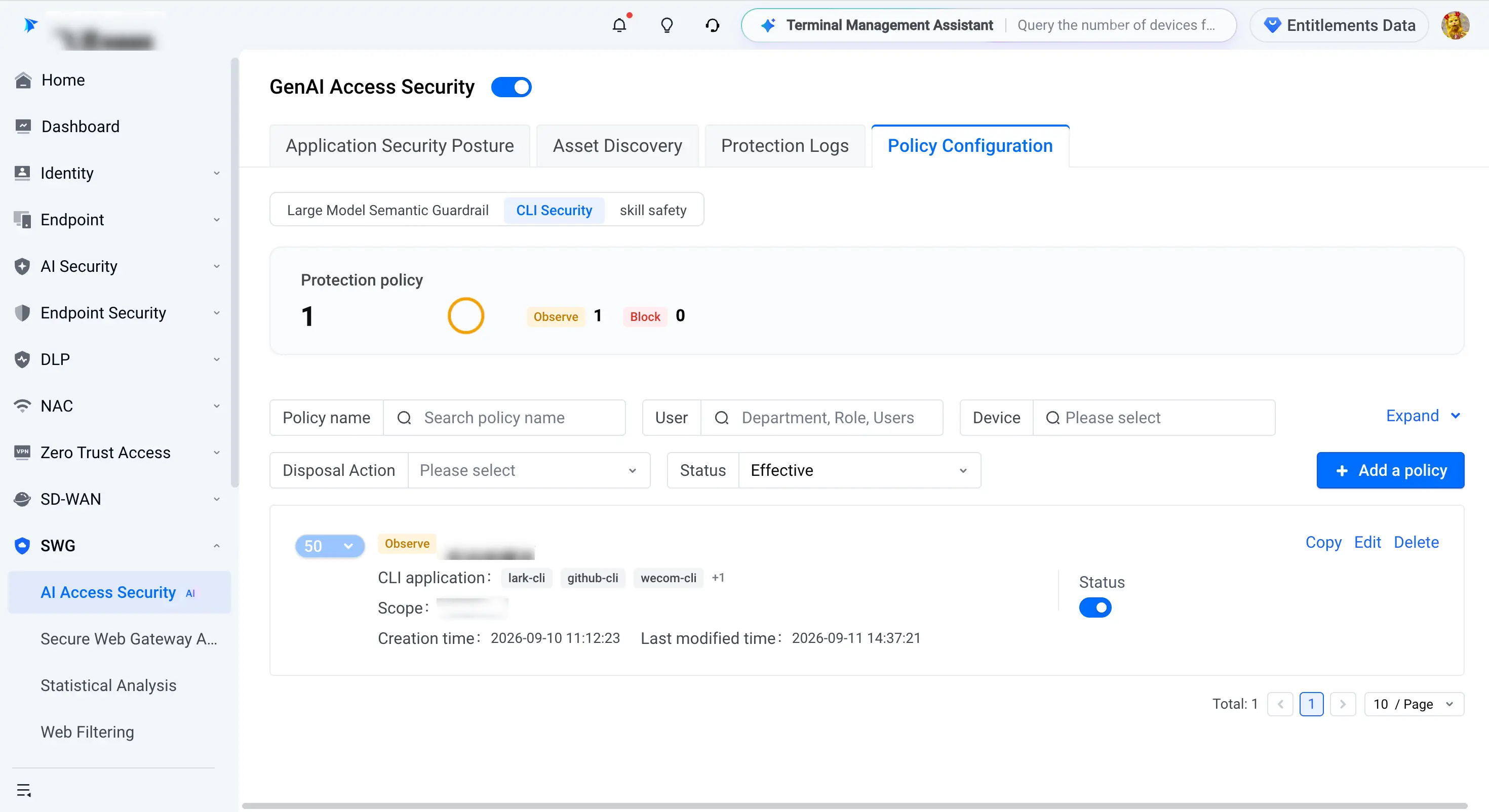This screenshot has height=812, width=1489.
Task: Click the horizontal scrollbar at the bottom
Action: (x=854, y=805)
